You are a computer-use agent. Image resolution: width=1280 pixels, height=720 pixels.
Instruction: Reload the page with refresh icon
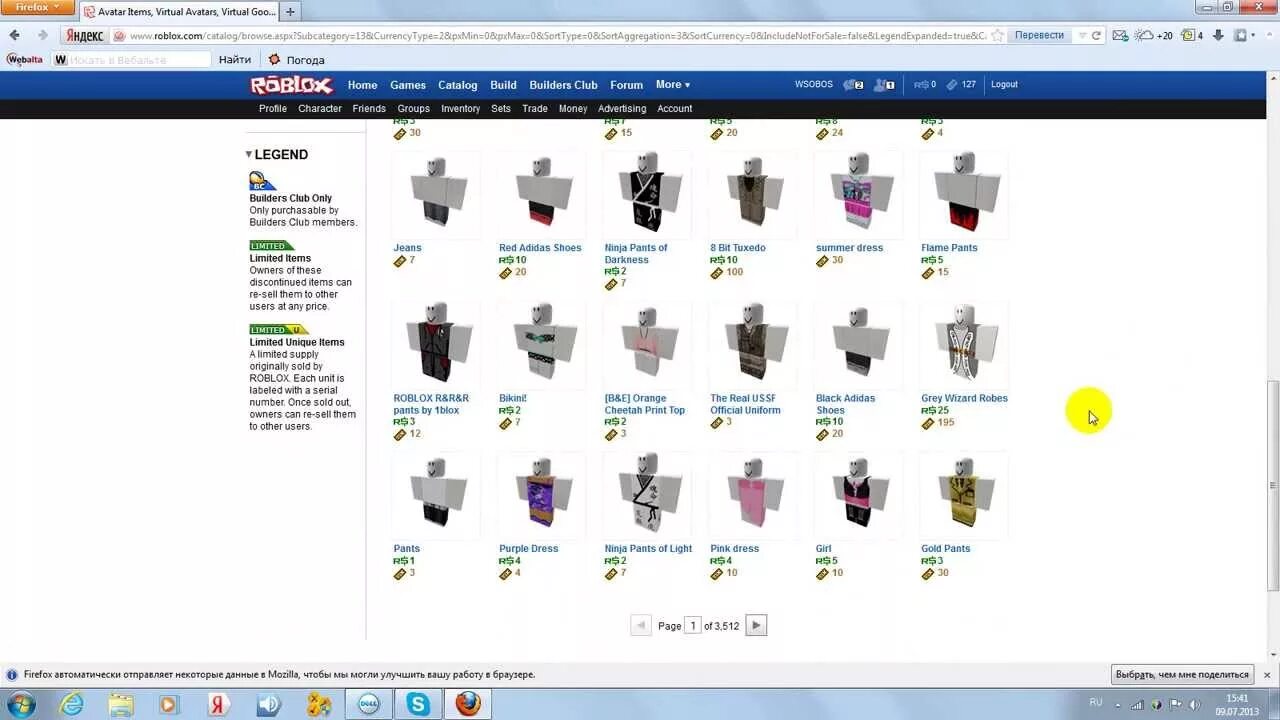click(x=1096, y=35)
